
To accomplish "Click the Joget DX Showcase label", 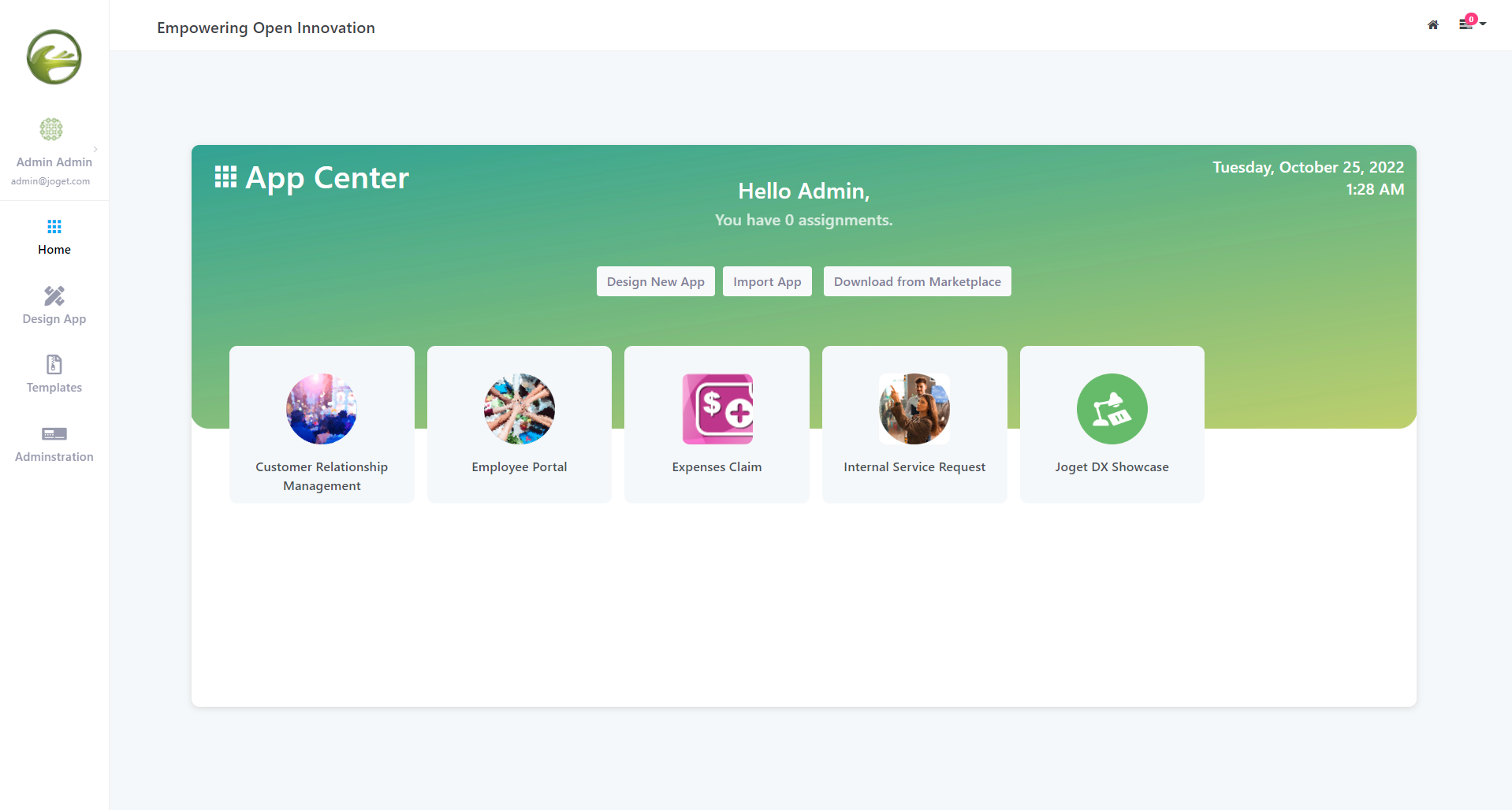I will click(1112, 467).
